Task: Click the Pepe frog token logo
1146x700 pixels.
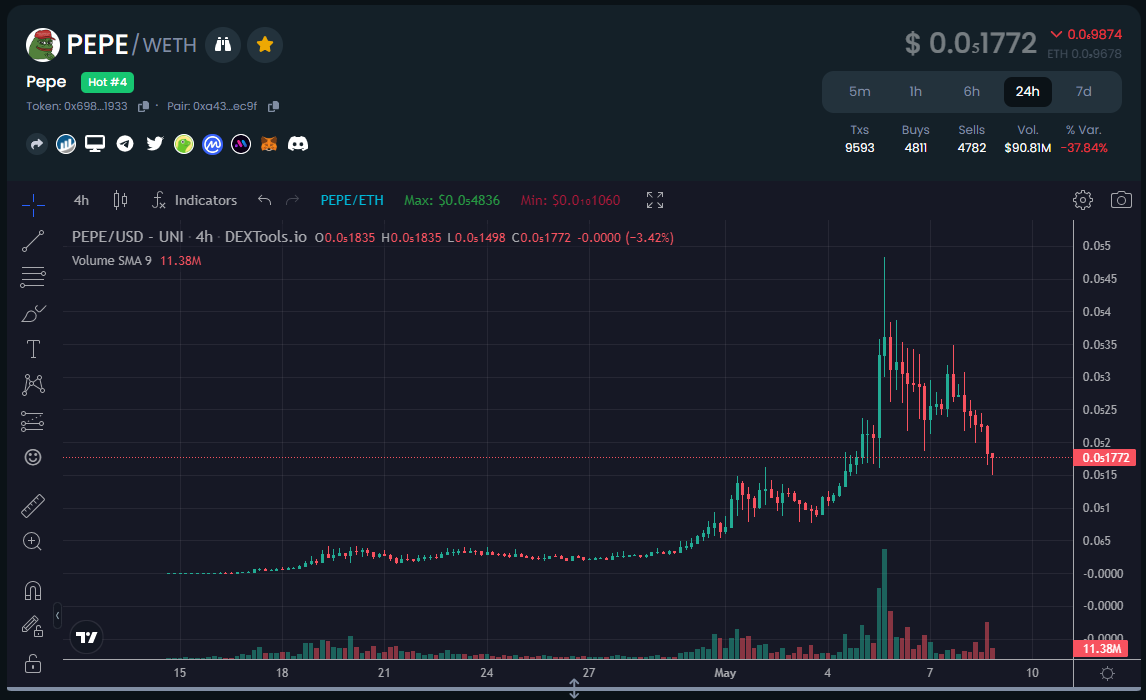Action: pos(42,45)
